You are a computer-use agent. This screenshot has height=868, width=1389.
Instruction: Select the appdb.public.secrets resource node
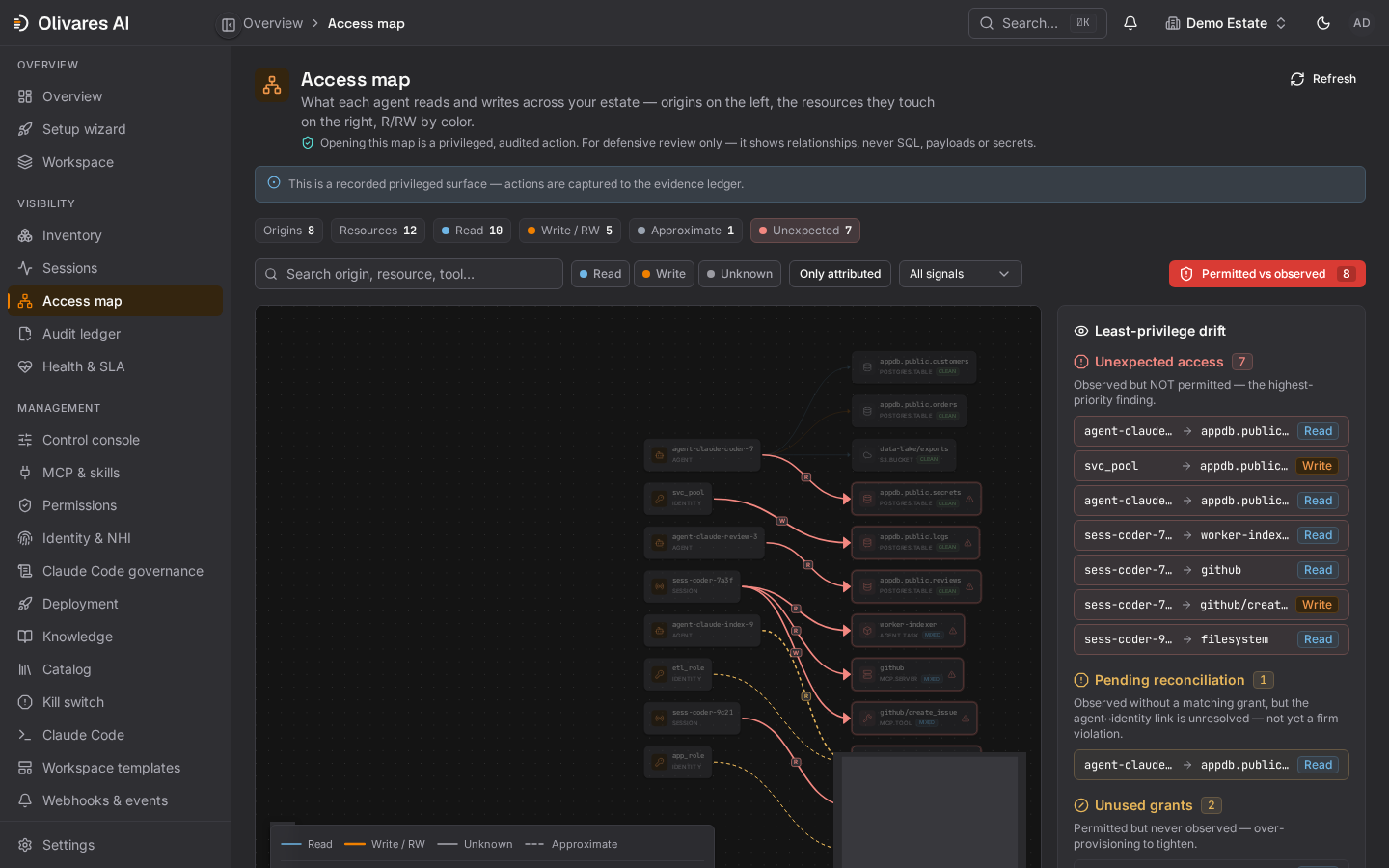pos(916,499)
